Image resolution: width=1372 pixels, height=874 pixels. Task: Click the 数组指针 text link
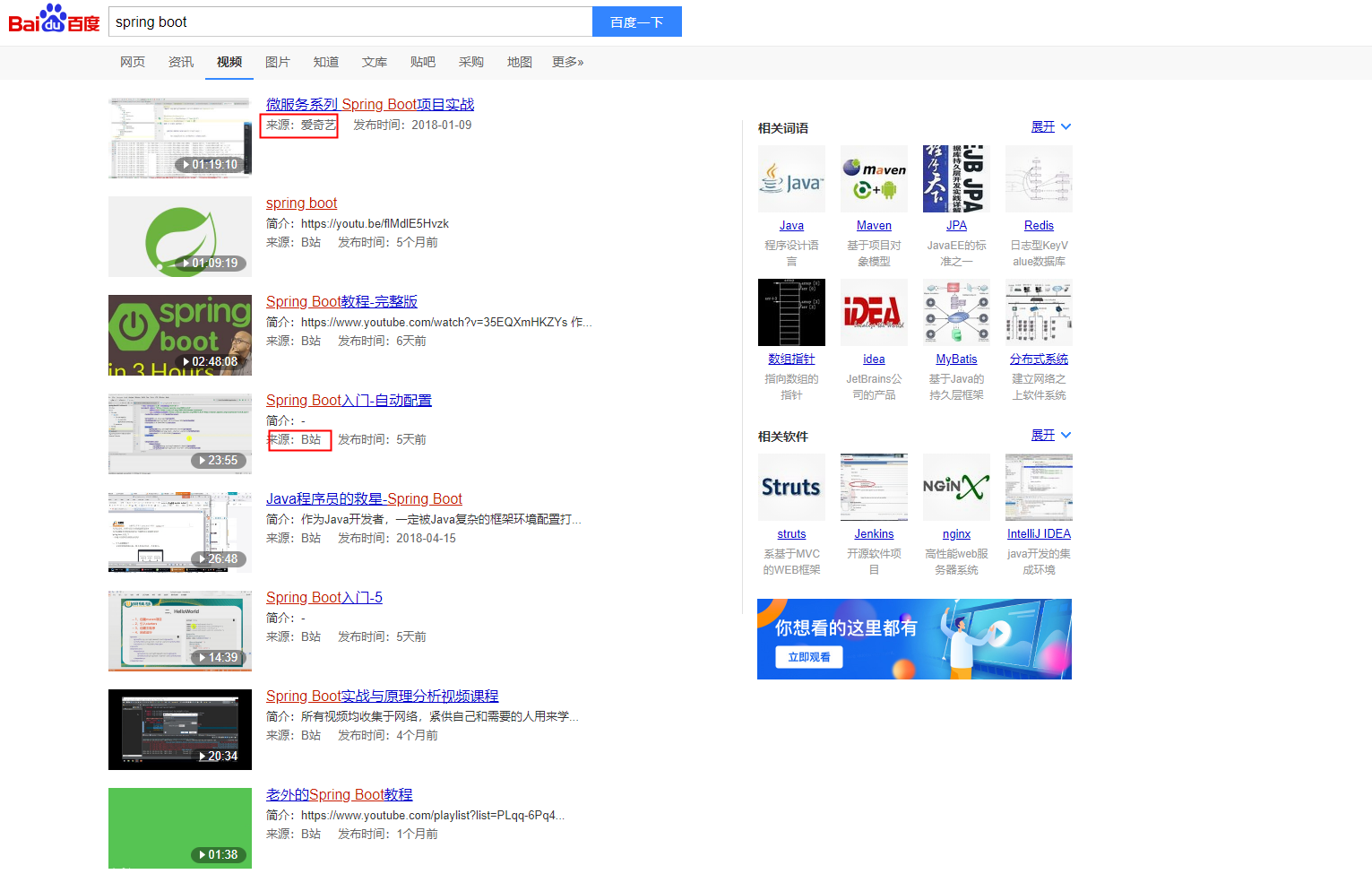point(791,359)
